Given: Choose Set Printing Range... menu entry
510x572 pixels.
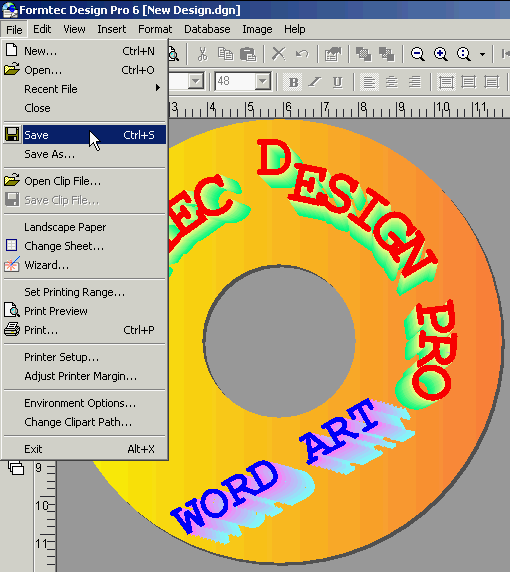Looking at the screenshot, I should pos(85,292).
